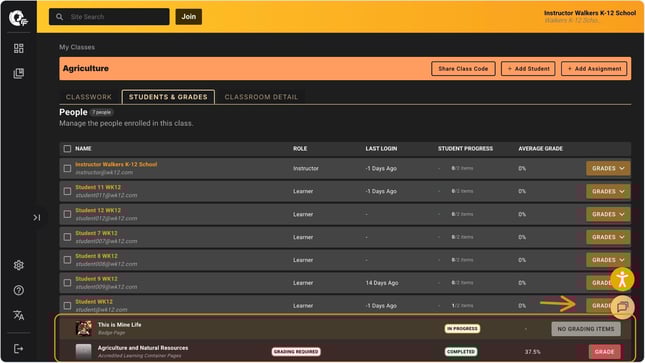
Task: Select the Student 12 WK12 checkbox
Action: [67, 214]
